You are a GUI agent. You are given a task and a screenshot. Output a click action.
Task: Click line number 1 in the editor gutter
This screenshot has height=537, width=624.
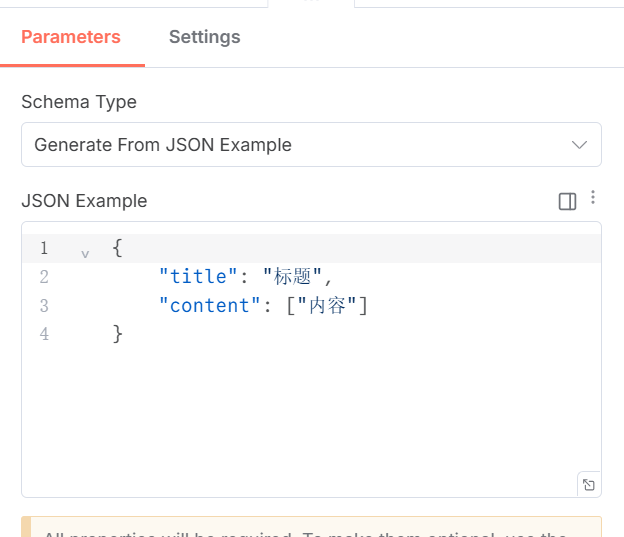(x=44, y=248)
